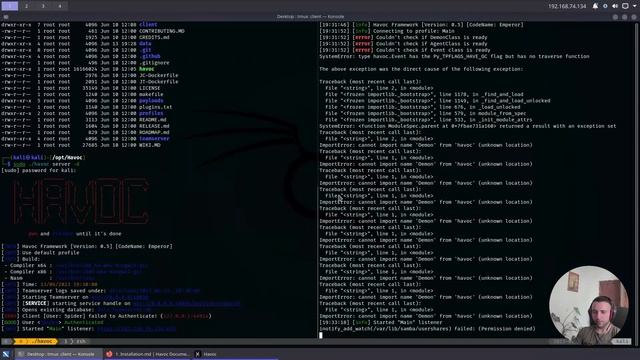Click the 'CONTRIBUTING.MD' file name
This screenshot has width=640, height=360.
pyautogui.click(x=162, y=31)
